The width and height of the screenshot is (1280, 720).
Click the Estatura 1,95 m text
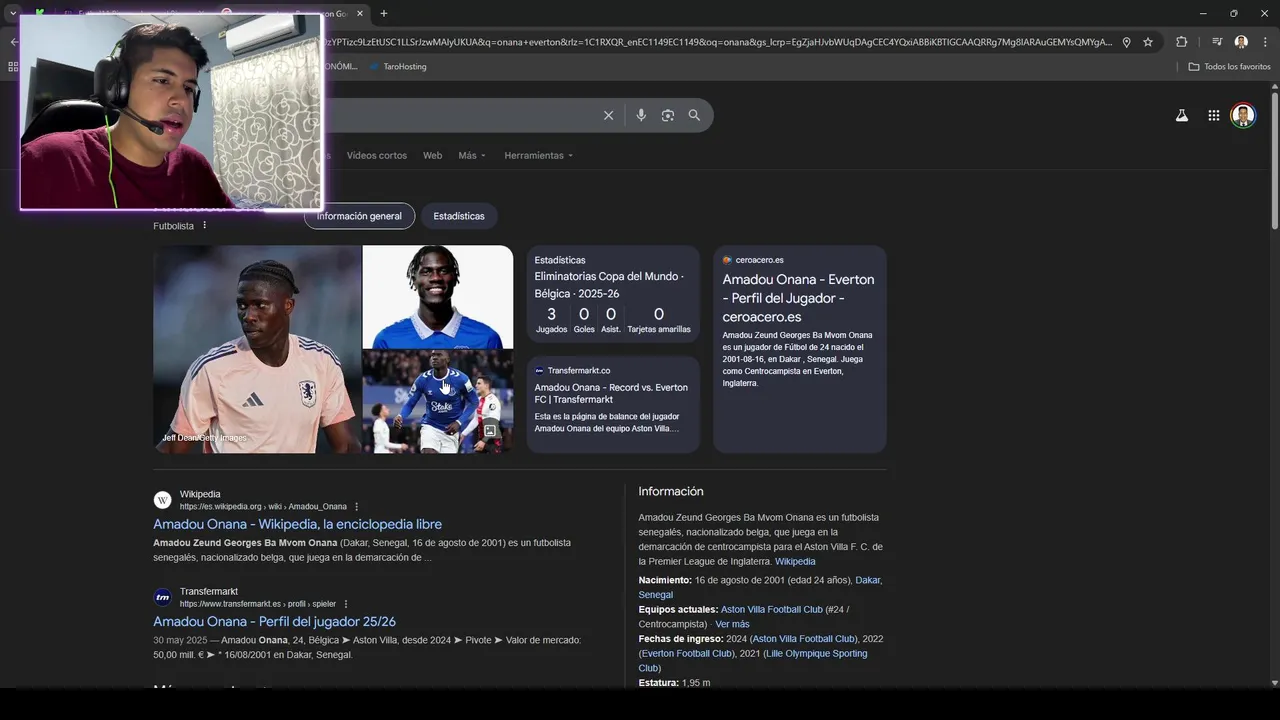click(x=674, y=683)
